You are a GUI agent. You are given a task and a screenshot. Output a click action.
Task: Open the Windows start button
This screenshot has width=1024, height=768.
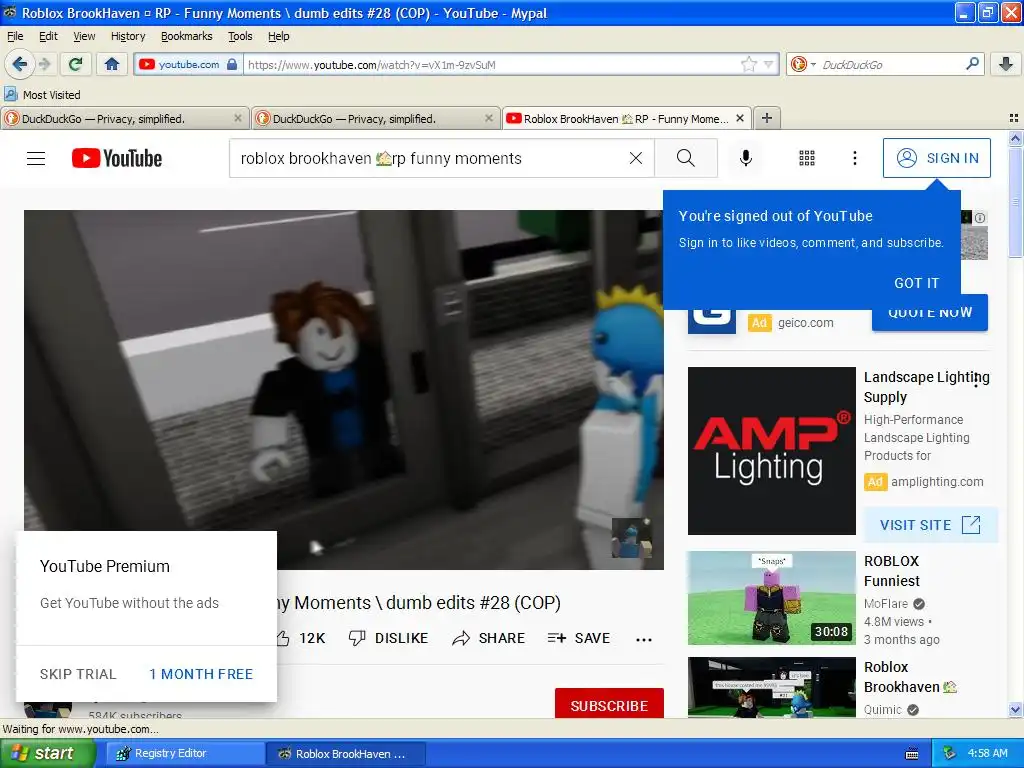48,753
